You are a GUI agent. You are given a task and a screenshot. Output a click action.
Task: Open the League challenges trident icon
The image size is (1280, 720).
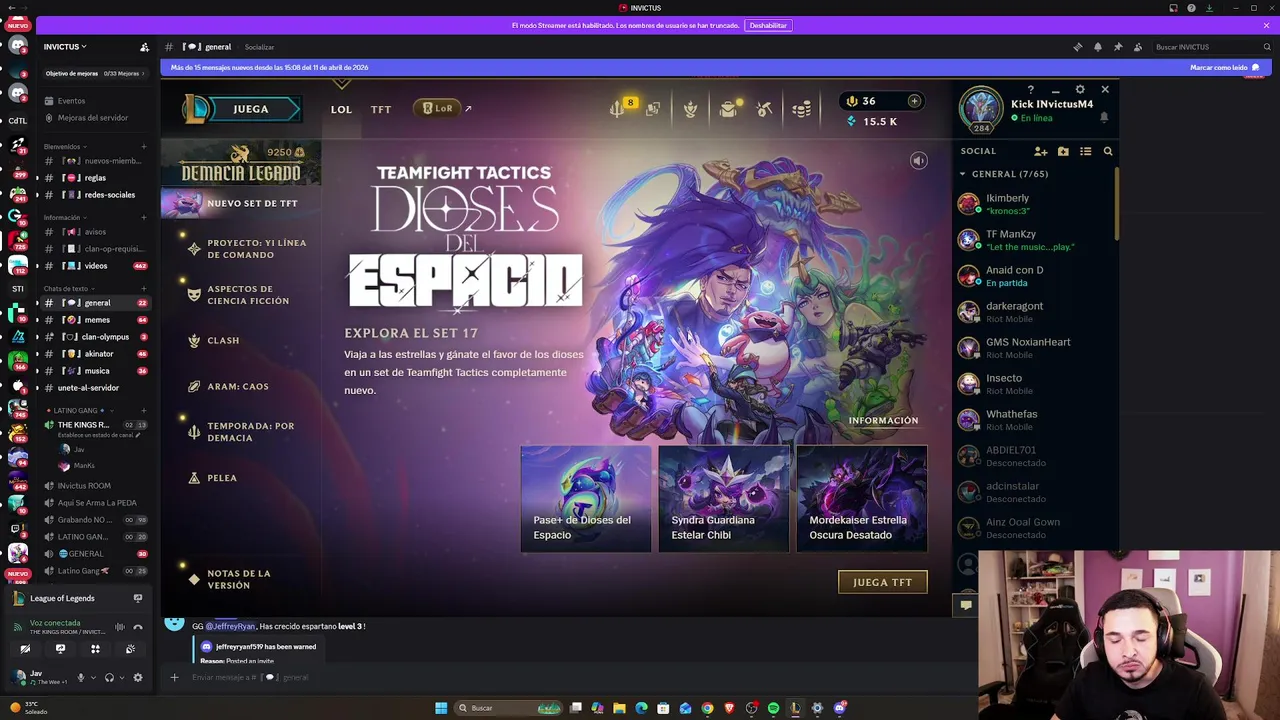[x=619, y=108]
